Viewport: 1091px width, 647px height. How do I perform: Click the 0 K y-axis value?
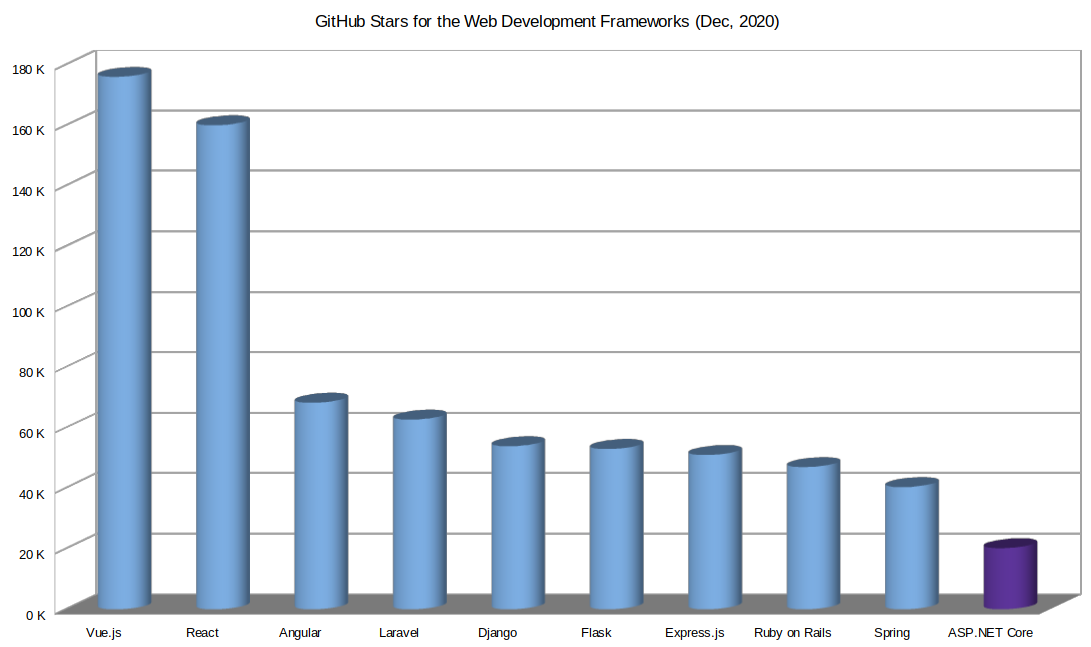[x=35, y=615]
